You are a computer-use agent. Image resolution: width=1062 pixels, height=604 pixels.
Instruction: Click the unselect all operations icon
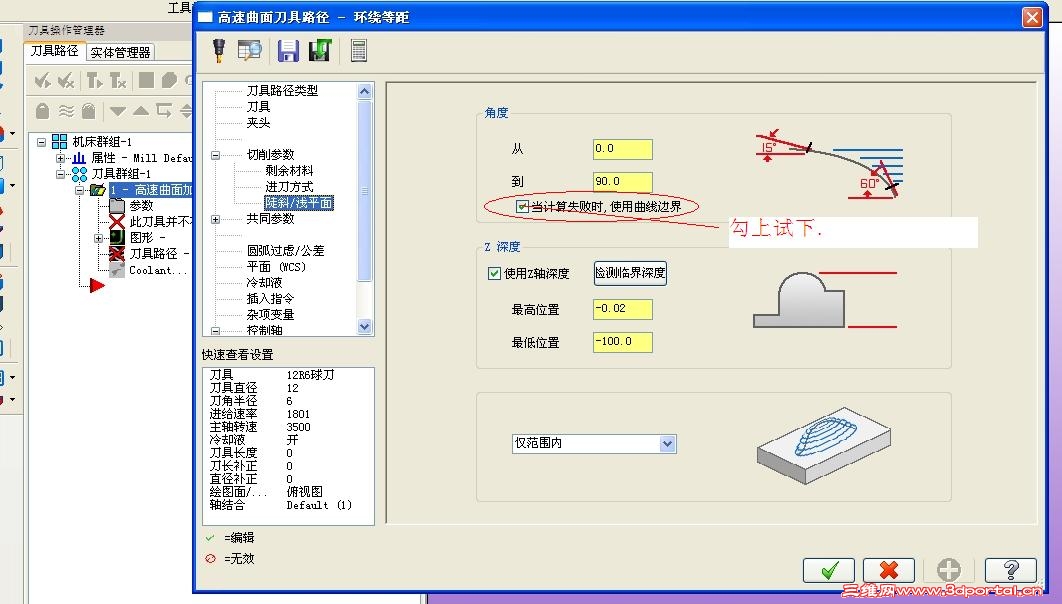tap(66, 81)
